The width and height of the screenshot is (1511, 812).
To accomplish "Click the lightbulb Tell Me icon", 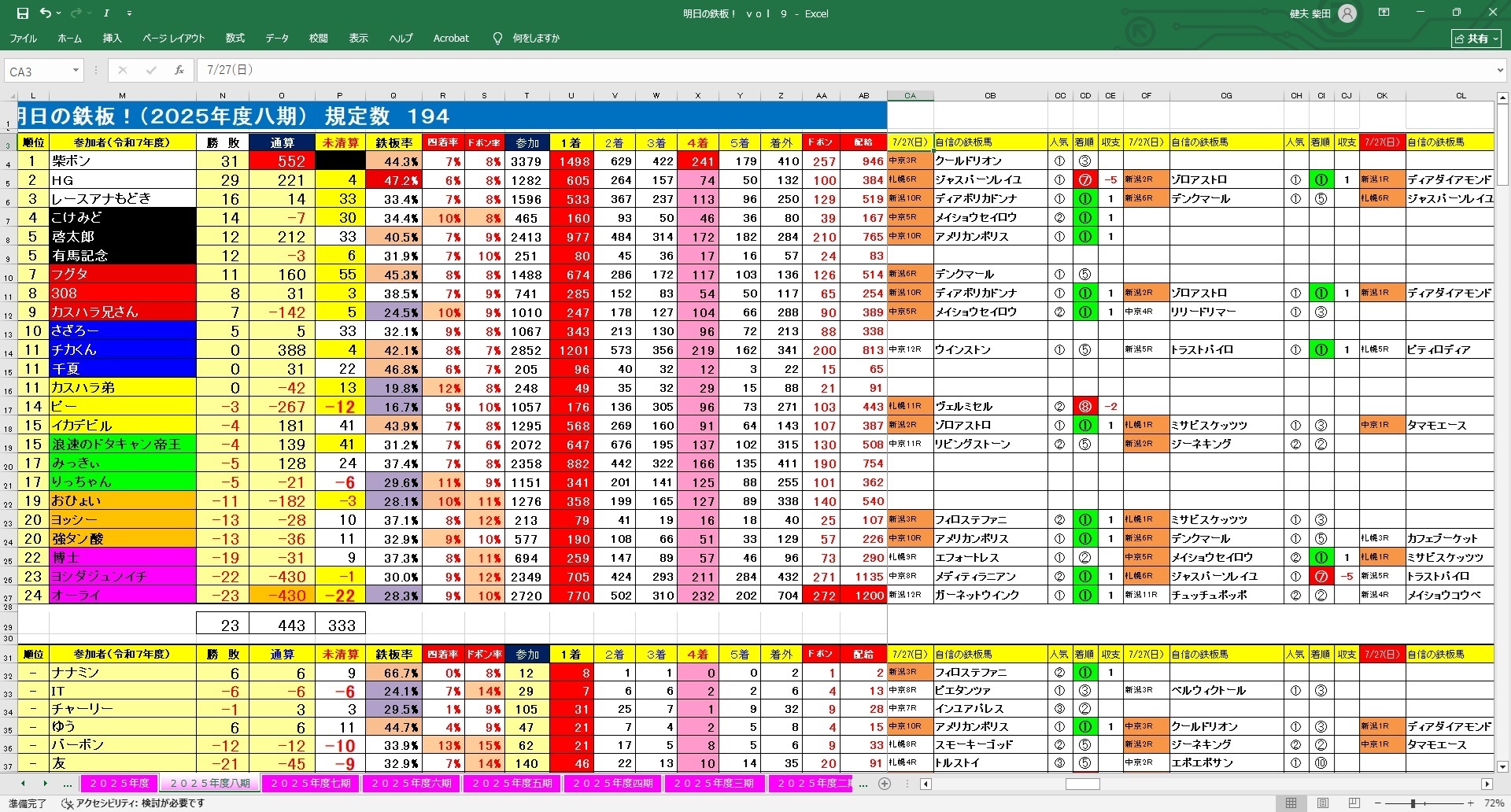I will 497,38.
